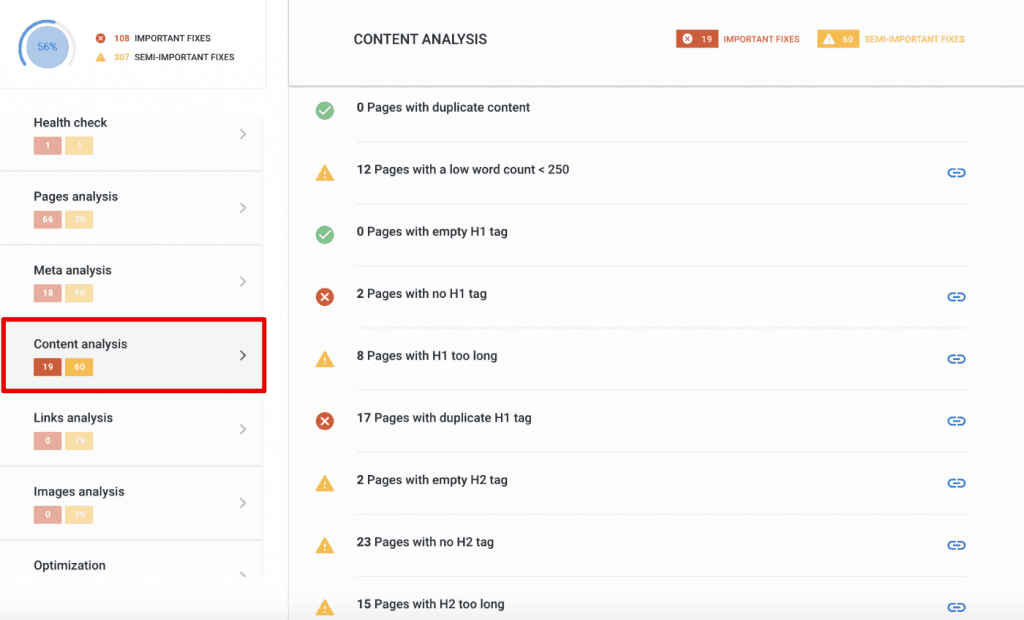Click the 60 Semi-Important Fixes header badge
The height and width of the screenshot is (620, 1024).
pyautogui.click(x=839, y=39)
